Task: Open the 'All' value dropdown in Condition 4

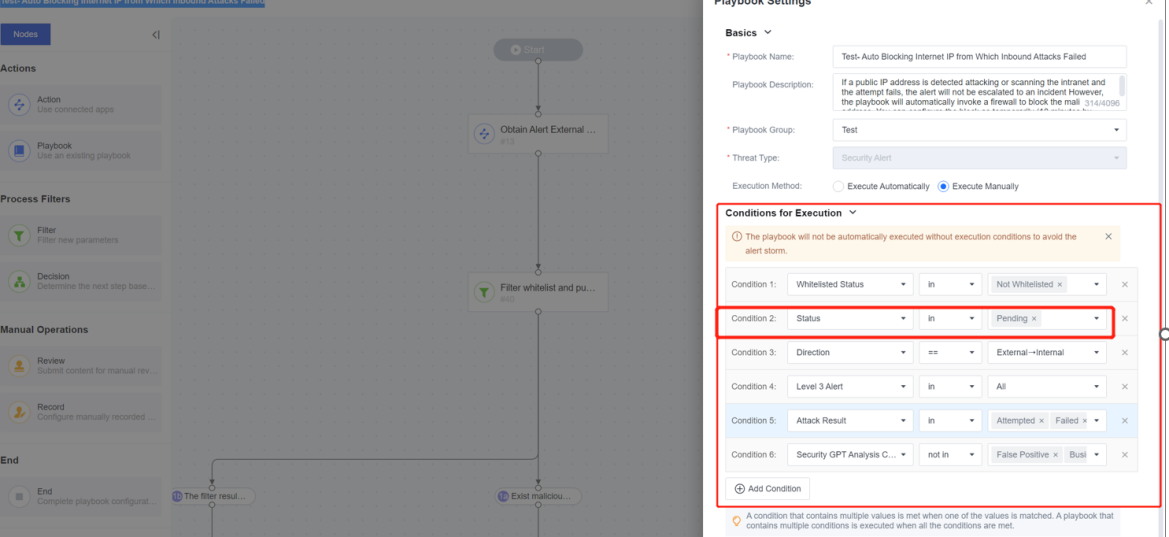Action: point(1047,386)
